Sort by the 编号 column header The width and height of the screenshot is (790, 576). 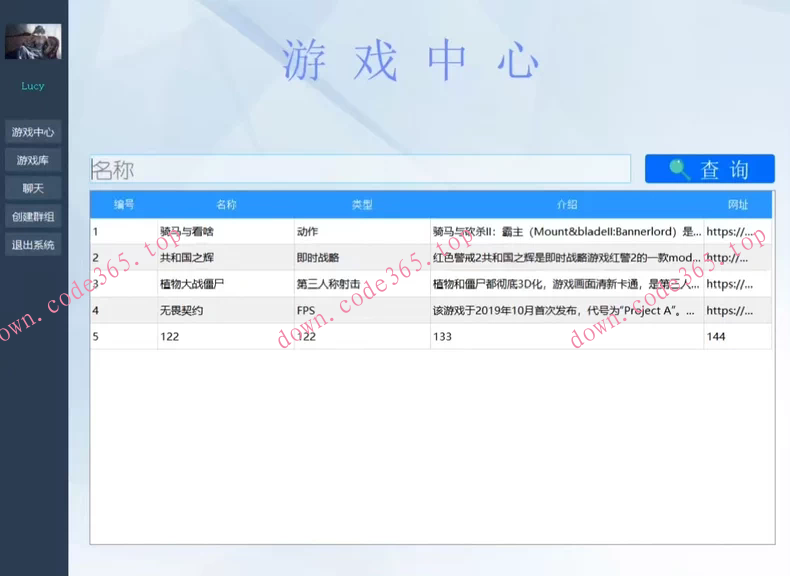(x=124, y=205)
